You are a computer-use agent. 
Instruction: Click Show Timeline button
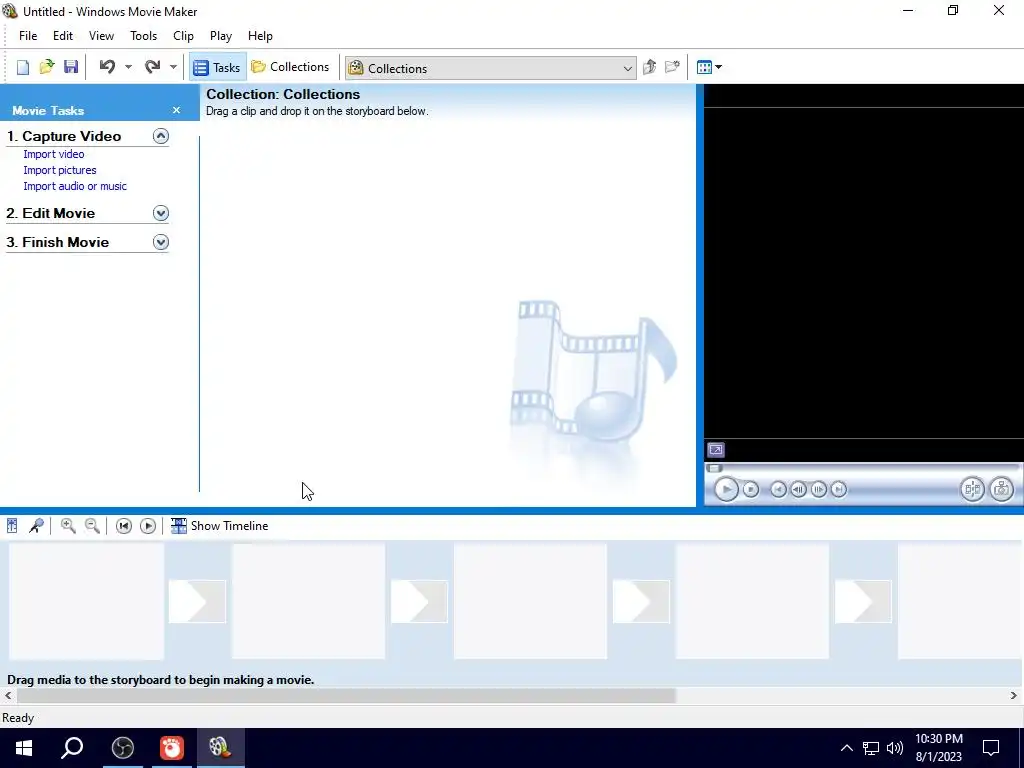[x=219, y=526]
